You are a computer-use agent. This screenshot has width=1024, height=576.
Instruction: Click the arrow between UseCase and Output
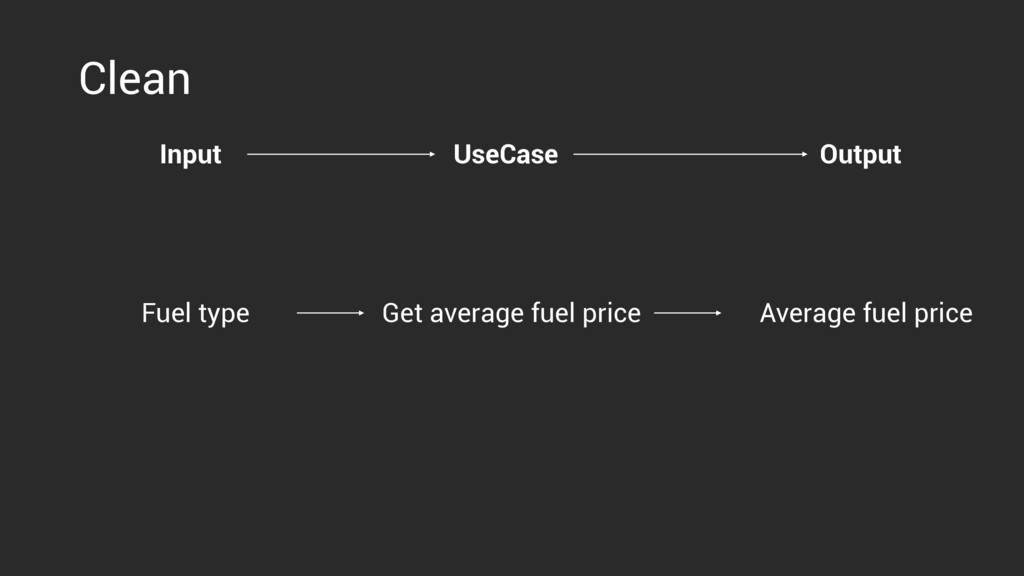point(690,154)
